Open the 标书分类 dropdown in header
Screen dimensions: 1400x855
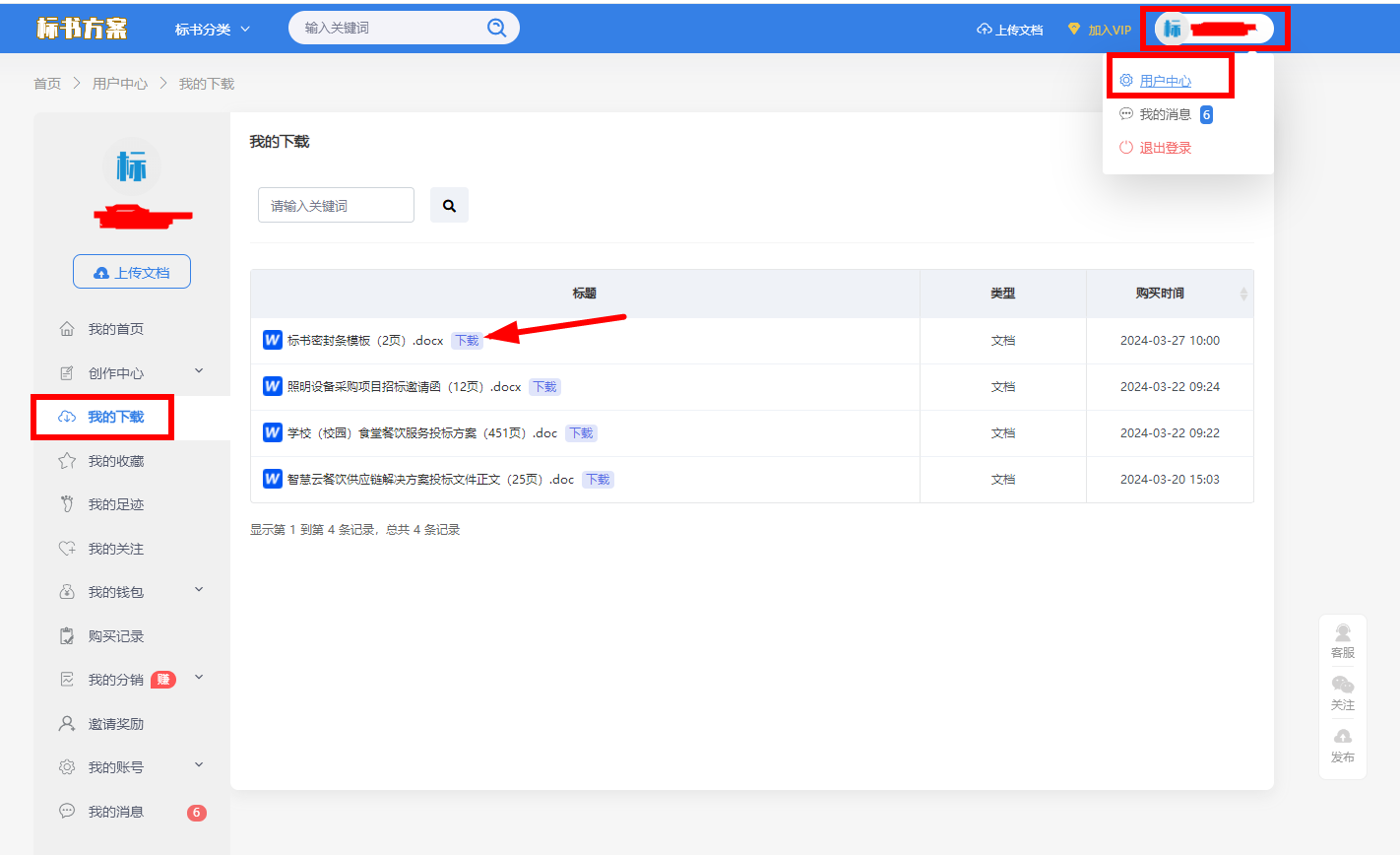coord(213,30)
